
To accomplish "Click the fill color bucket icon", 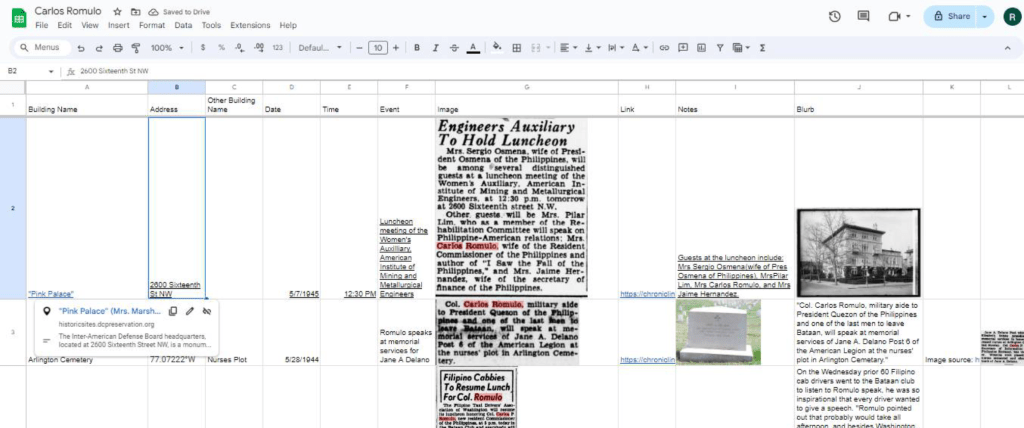I will 495,48.
